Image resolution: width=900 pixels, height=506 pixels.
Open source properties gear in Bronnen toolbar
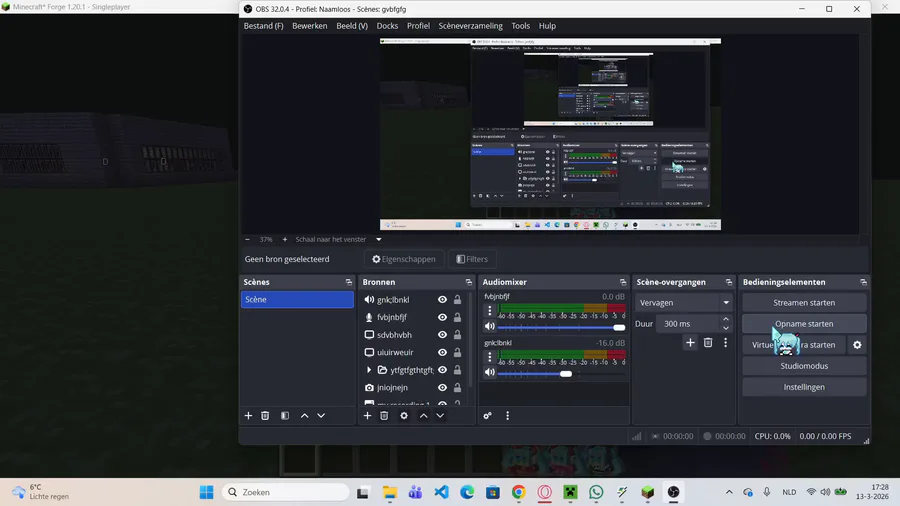(x=404, y=415)
